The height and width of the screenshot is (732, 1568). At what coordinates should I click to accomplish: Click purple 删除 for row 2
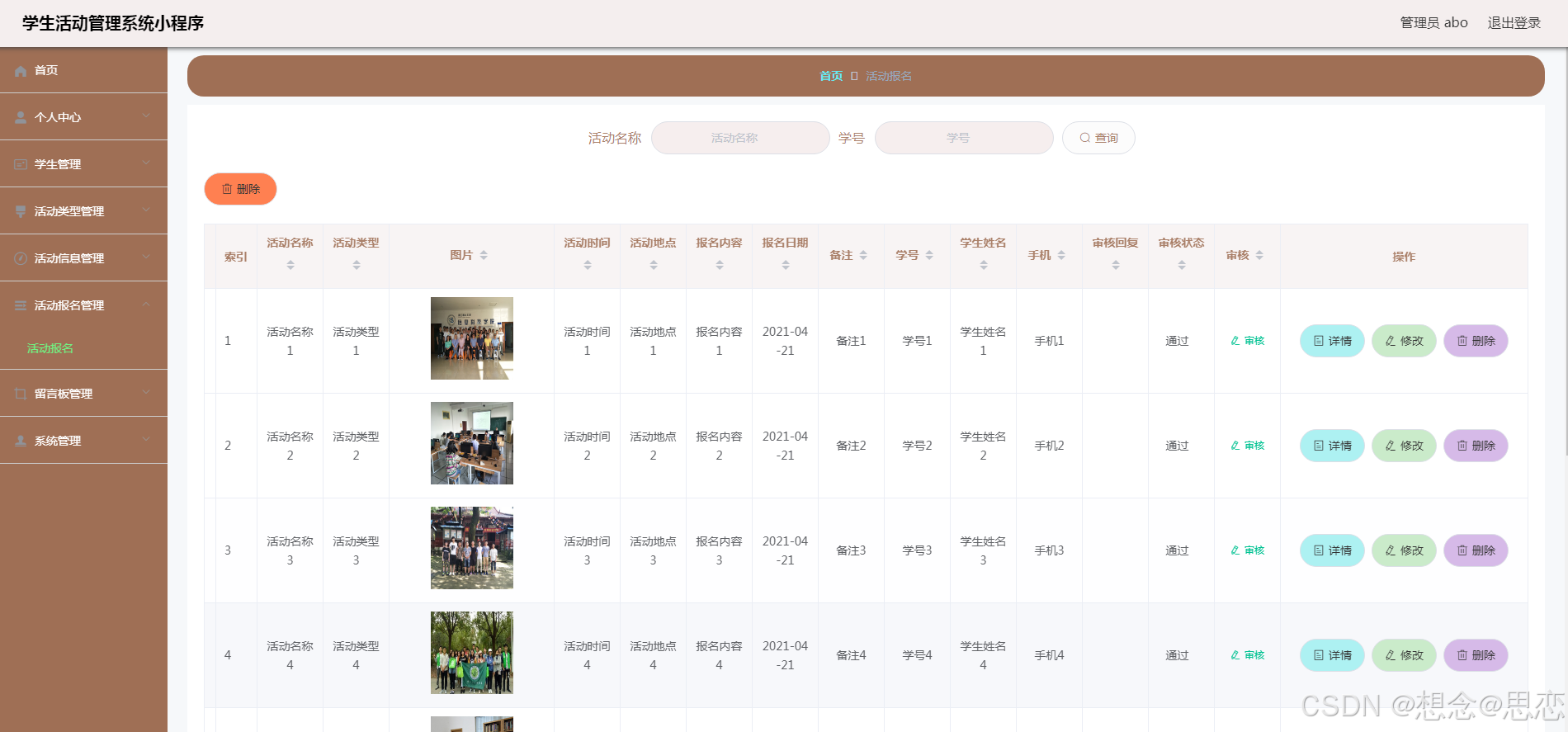tap(1476, 446)
